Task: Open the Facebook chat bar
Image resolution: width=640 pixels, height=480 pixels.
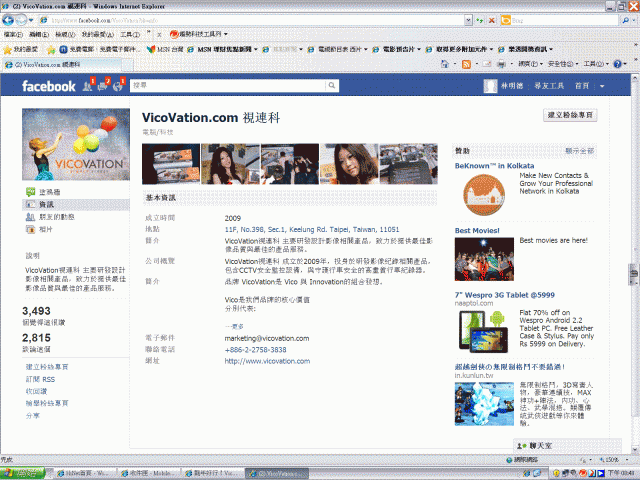Action: [x=567, y=446]
